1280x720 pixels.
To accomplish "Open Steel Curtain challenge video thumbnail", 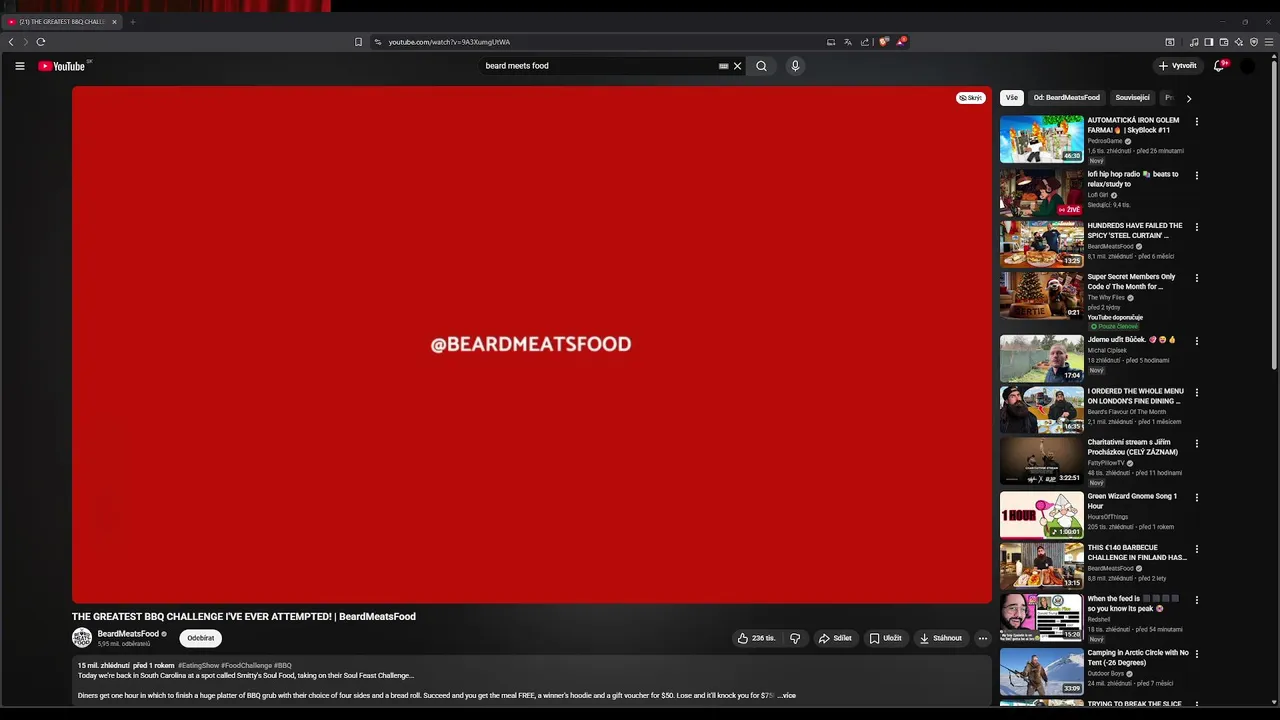I will click(1041, 242).
